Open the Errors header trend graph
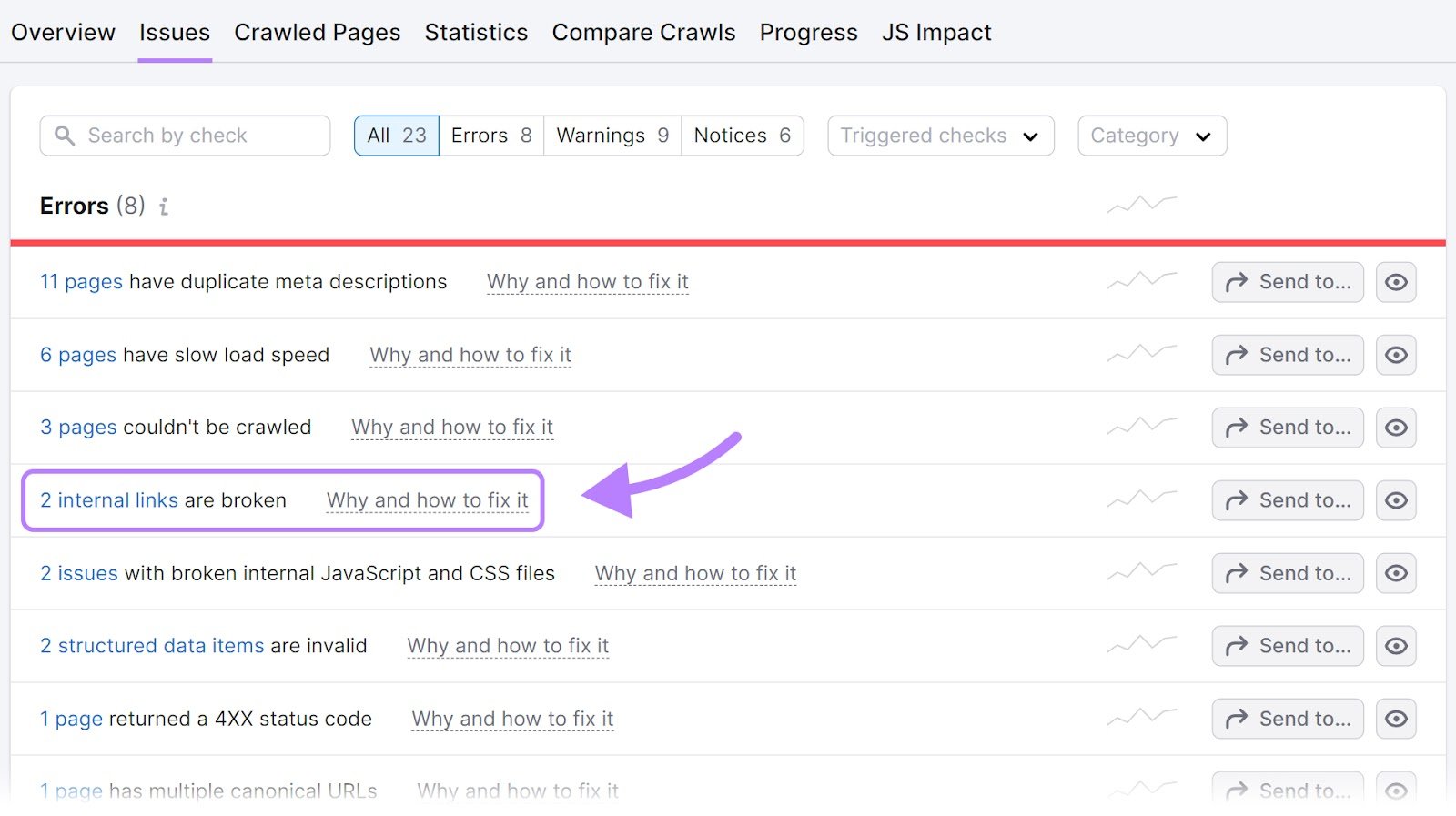Image resolution: width=1456 pixels, height=816 pixels. click(x=1142, y=205)
